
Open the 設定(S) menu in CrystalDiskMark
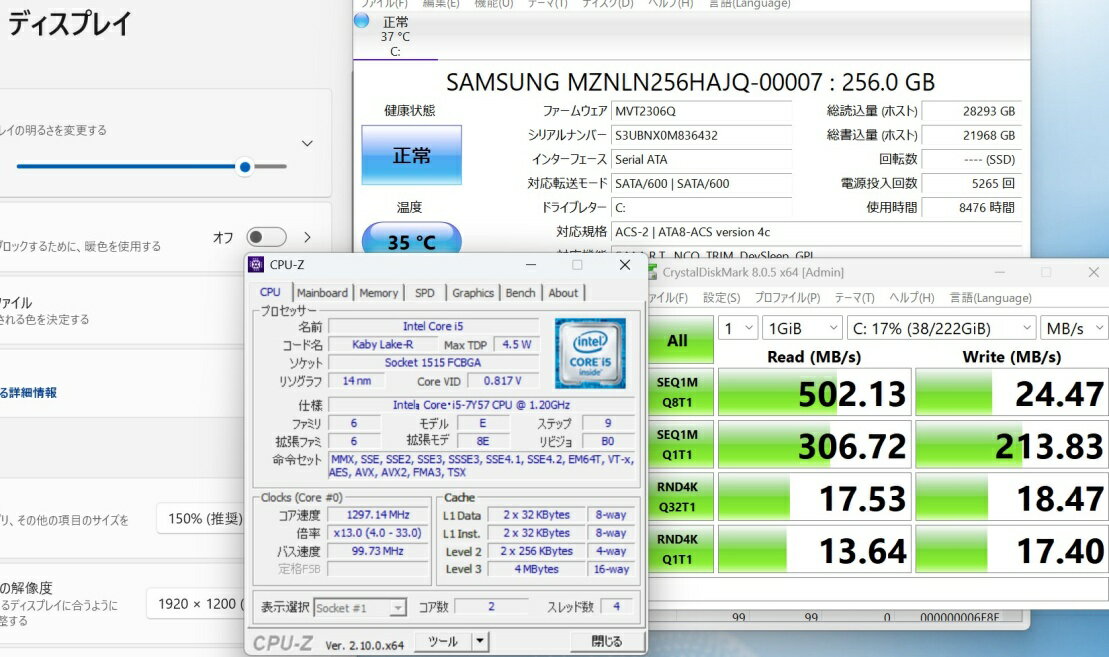click(x=721, y=298)
